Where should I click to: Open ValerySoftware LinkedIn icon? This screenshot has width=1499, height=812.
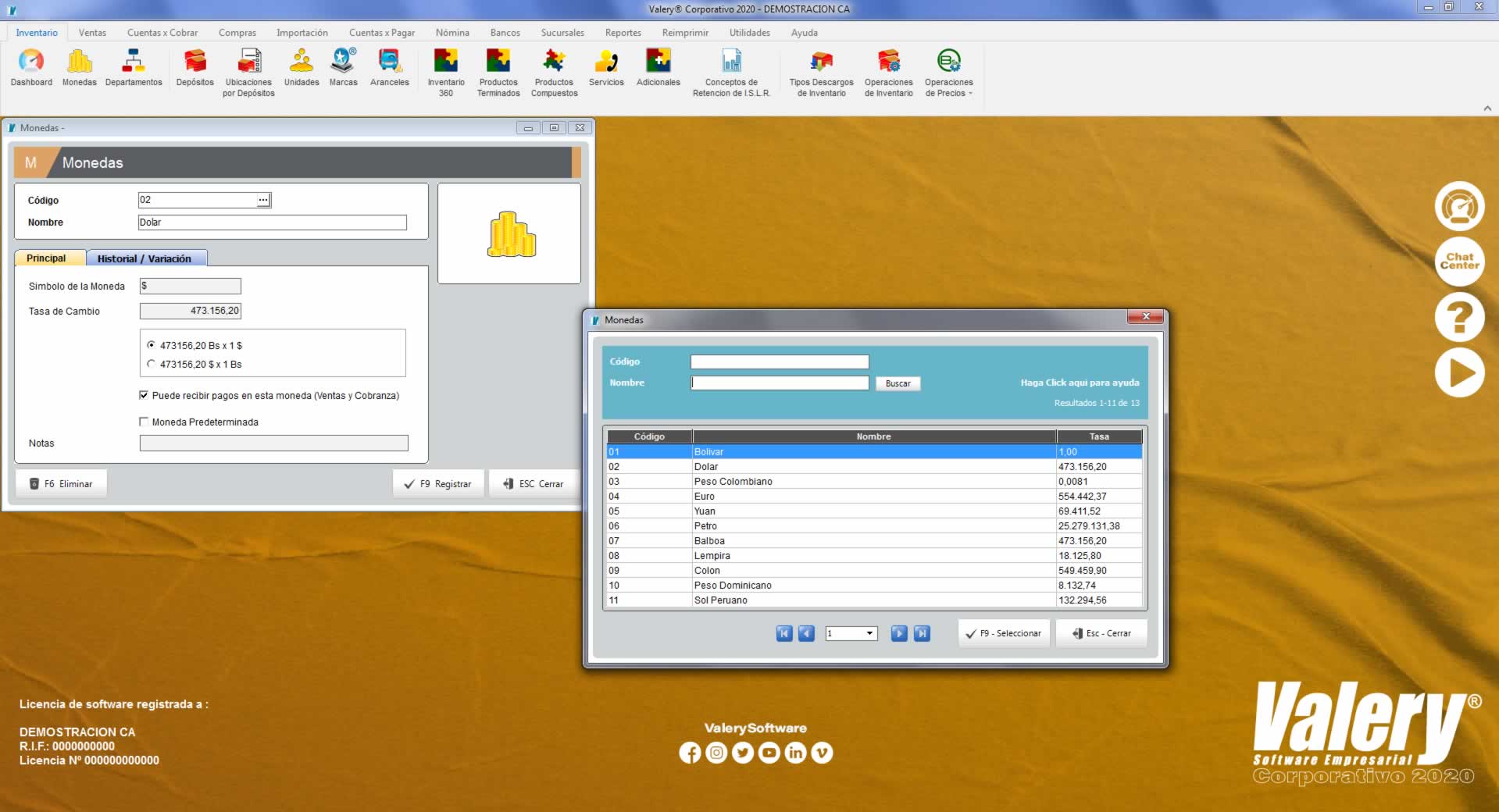pyautogui.click(x=795, y=753)
